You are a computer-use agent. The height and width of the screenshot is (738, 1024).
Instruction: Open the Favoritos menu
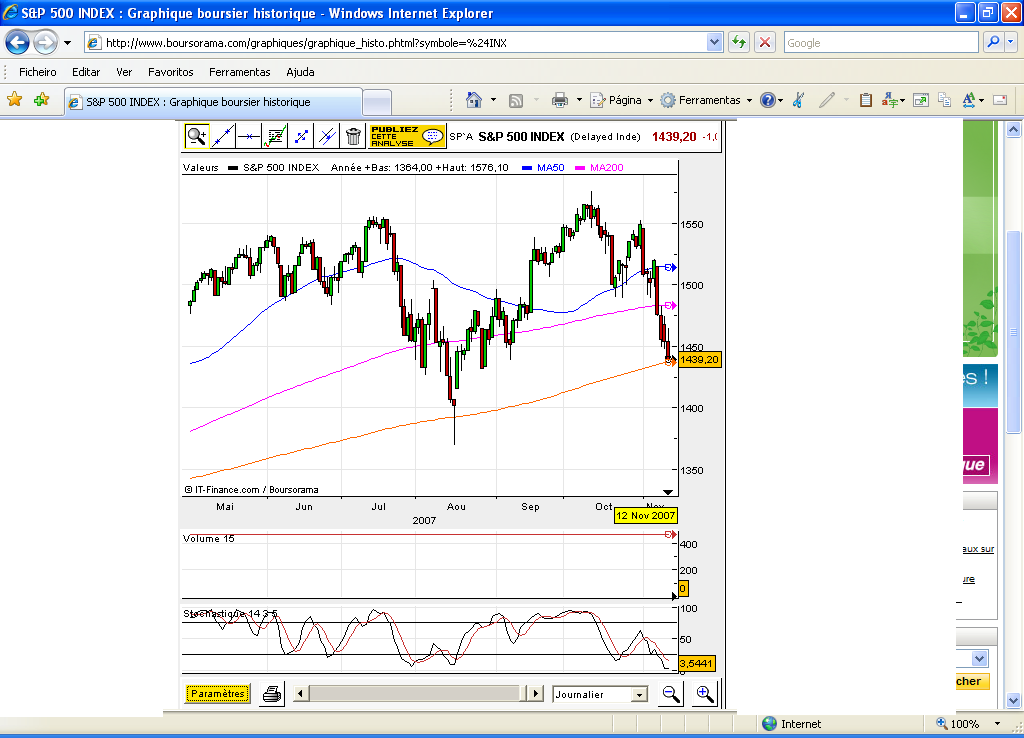click(170, 72)
